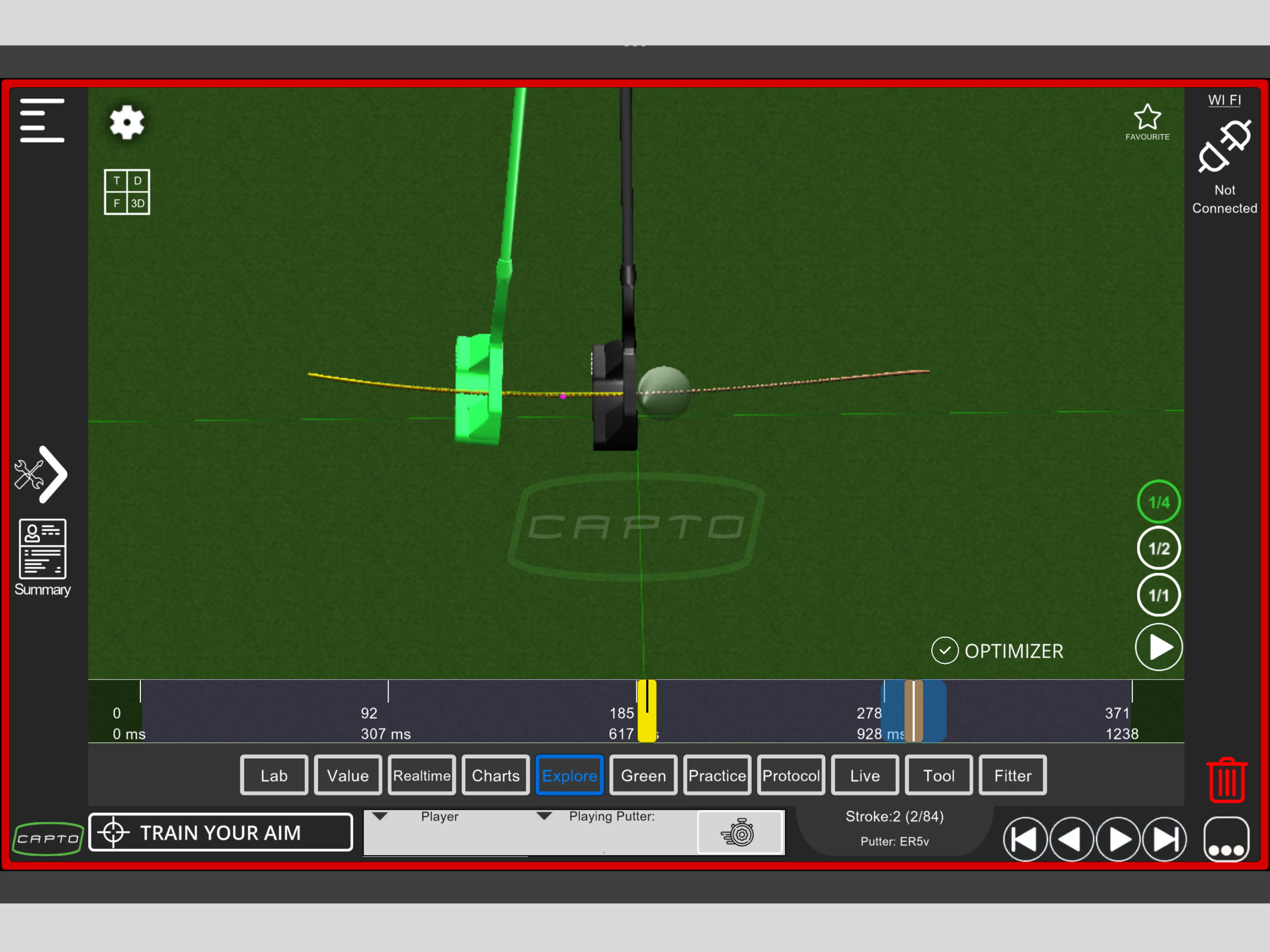
Task: Play the stroke animation
Action: coord(1158,647)
